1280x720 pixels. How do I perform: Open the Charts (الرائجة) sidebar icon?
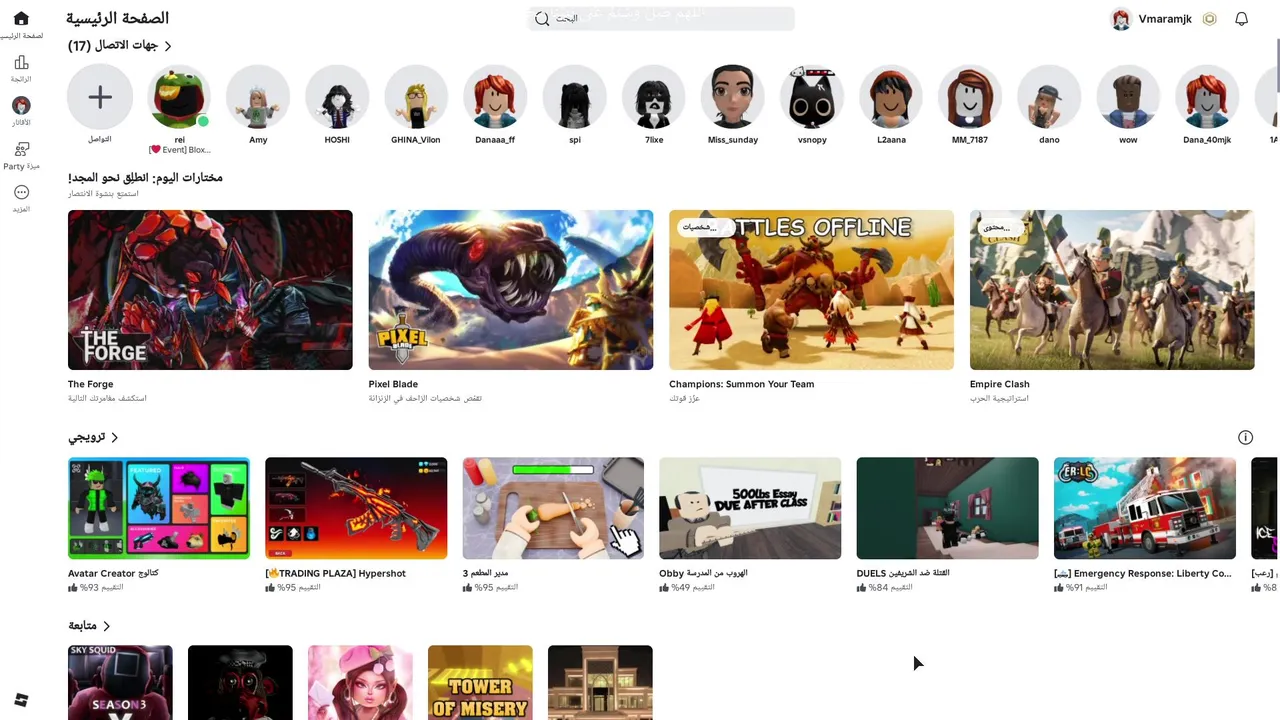click(x=21, y=63)
